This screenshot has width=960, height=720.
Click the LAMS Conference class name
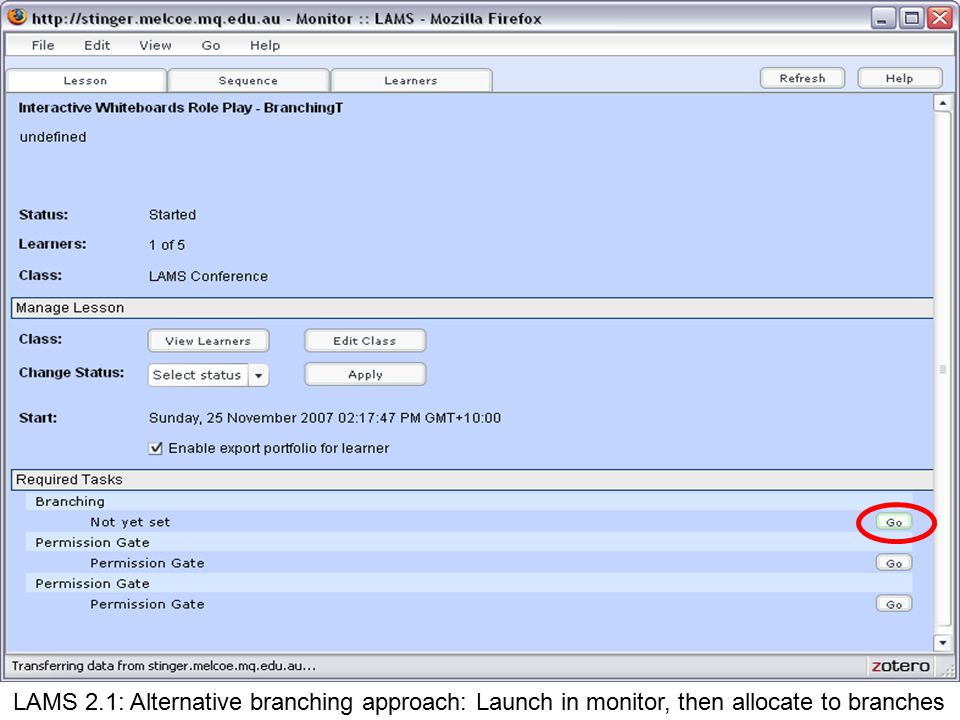click(x=208, y=276)
